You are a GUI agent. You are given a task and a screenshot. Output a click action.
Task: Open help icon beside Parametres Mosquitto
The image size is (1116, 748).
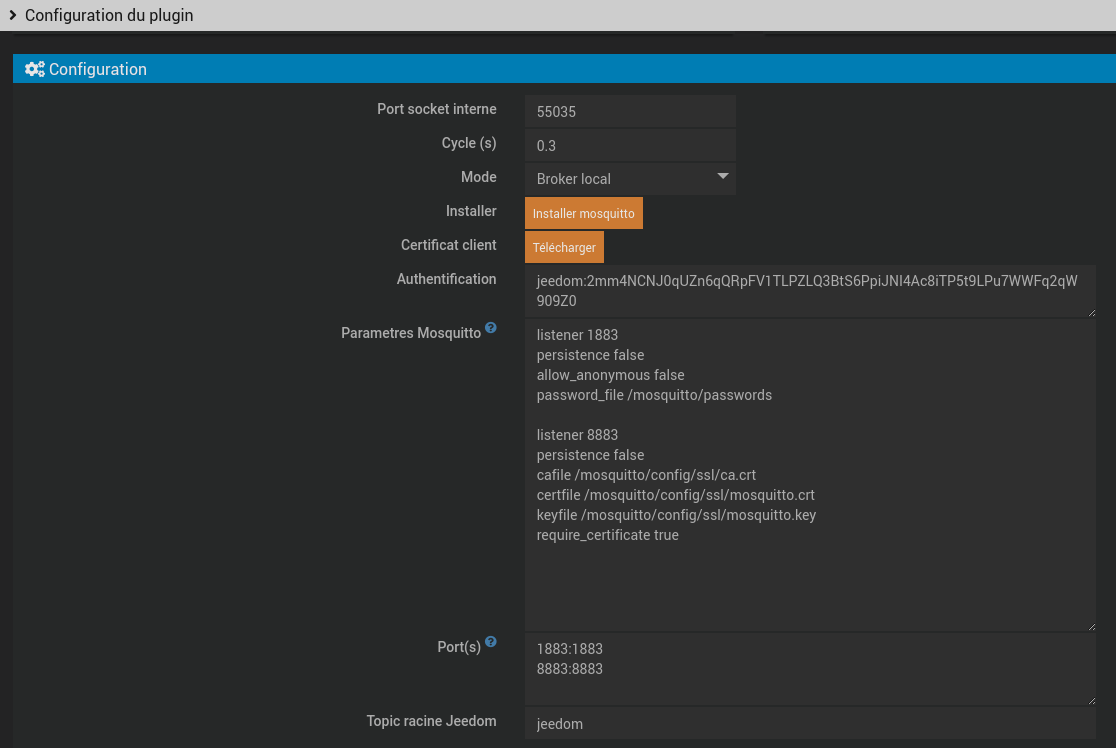pyautogui.click(x=490, y=328)
